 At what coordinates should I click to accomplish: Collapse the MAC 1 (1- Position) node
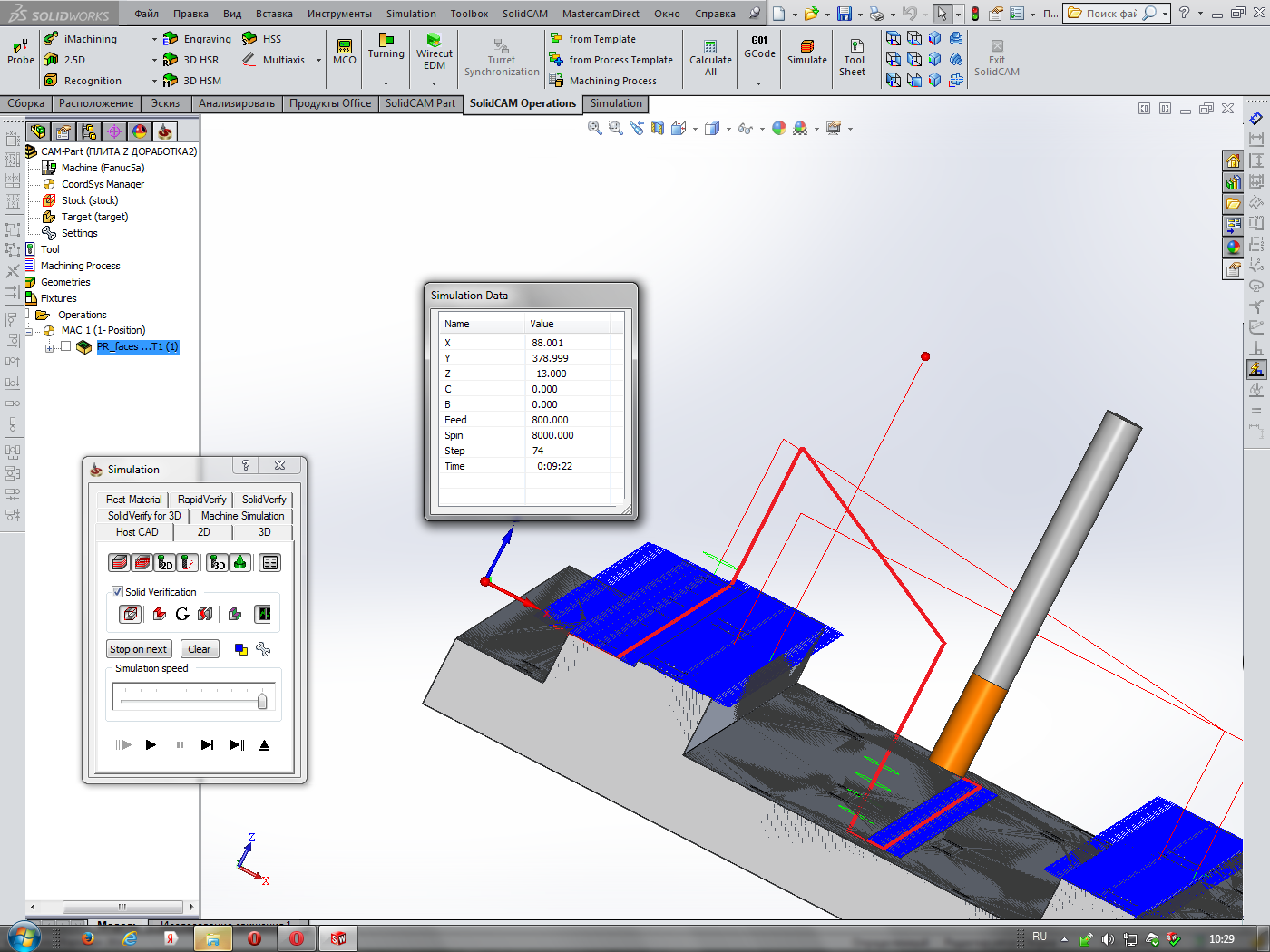tap(30, 331)
